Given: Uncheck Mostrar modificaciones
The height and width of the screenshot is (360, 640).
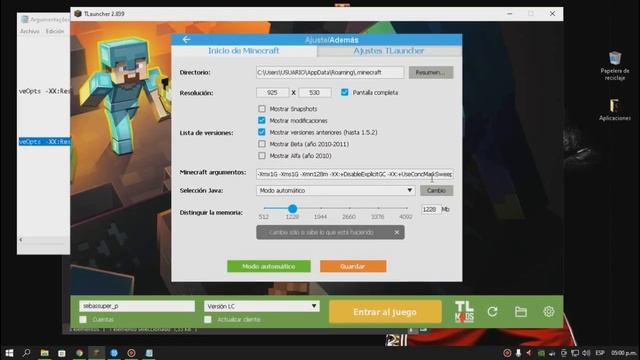Looking at the screenshot, I should 262,120.
